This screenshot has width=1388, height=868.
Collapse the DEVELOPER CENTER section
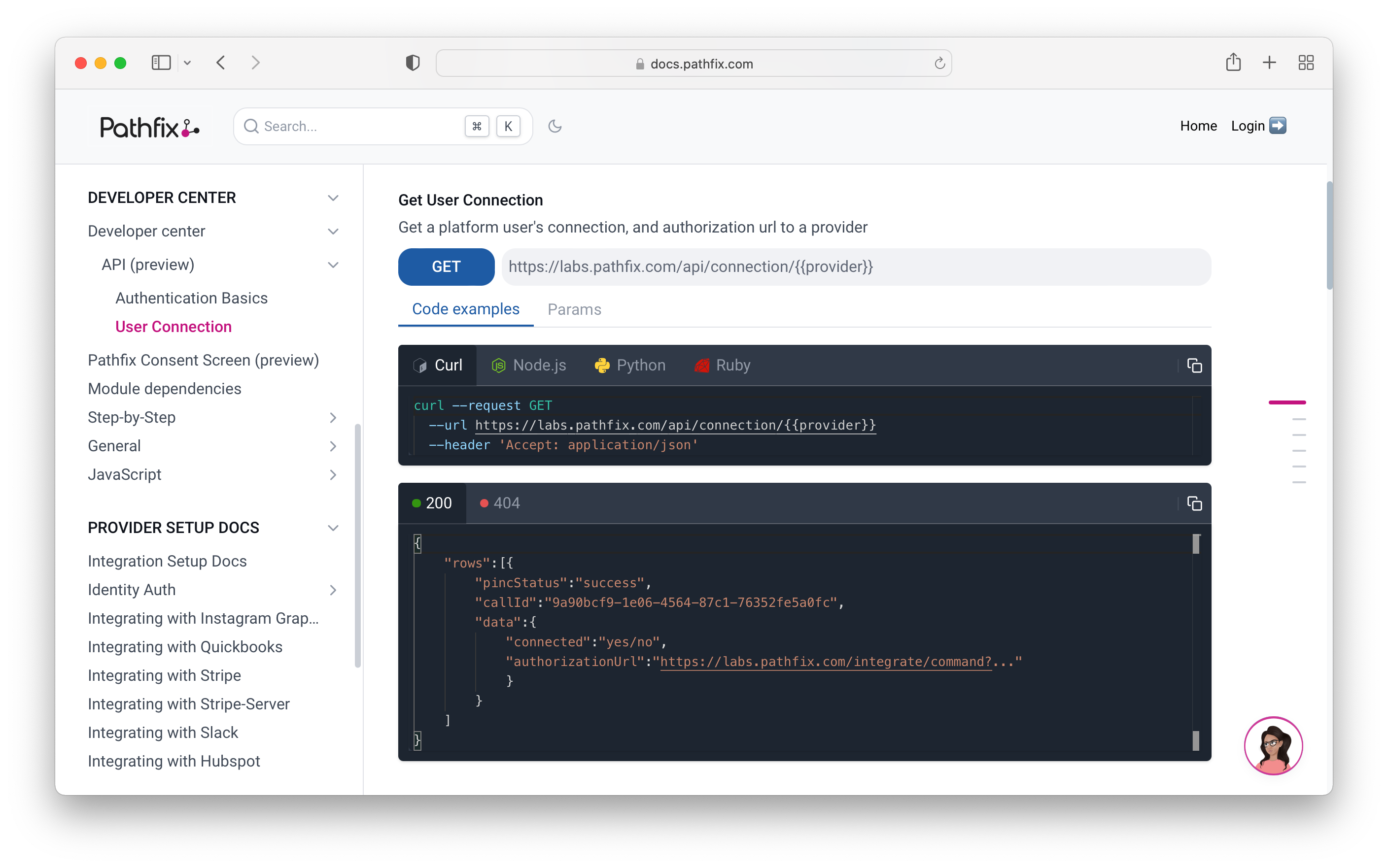click(x=333, y=198)
